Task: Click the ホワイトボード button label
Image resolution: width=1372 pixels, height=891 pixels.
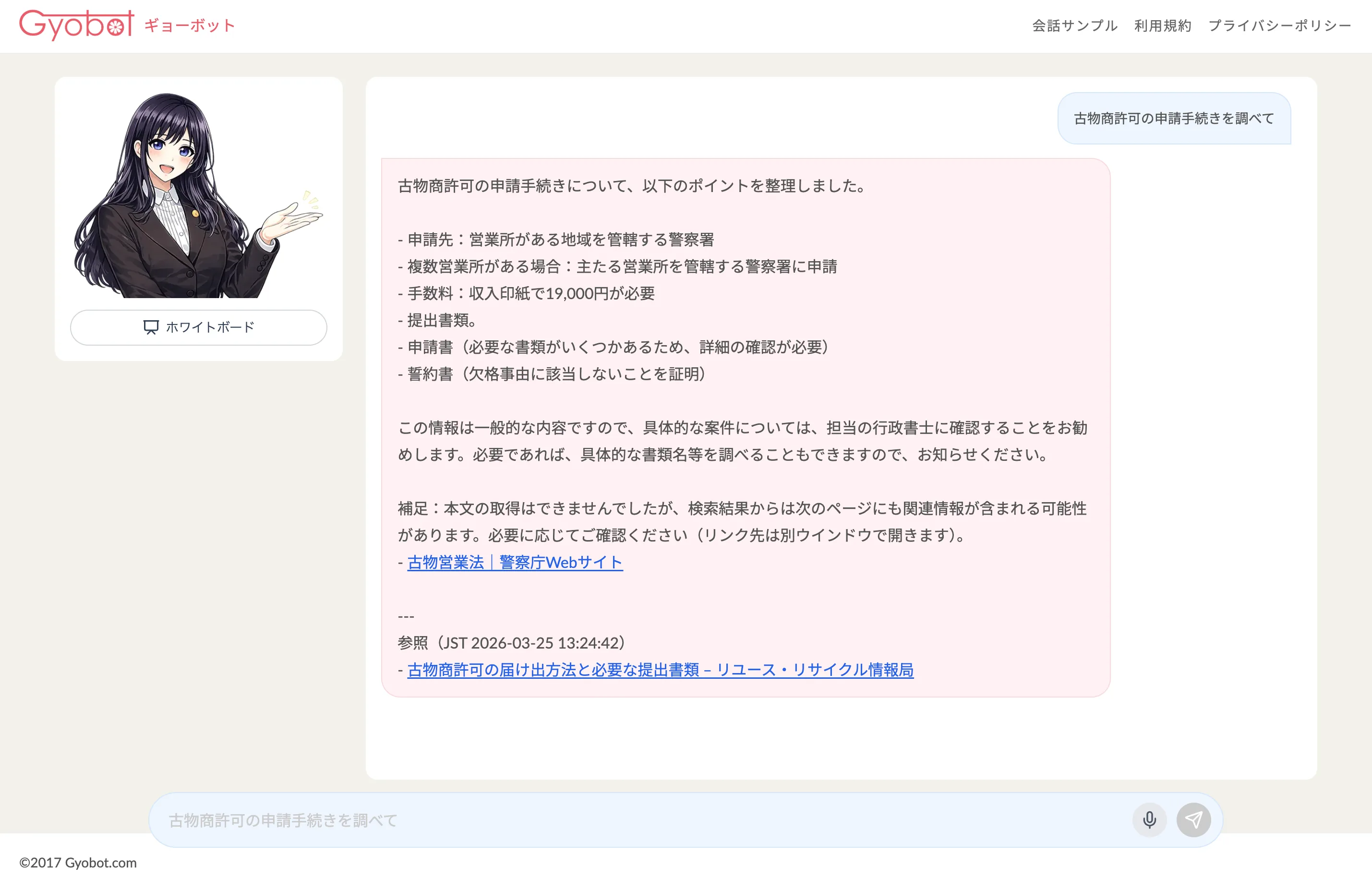Action: pyautogui.click(x=210, y=327)
